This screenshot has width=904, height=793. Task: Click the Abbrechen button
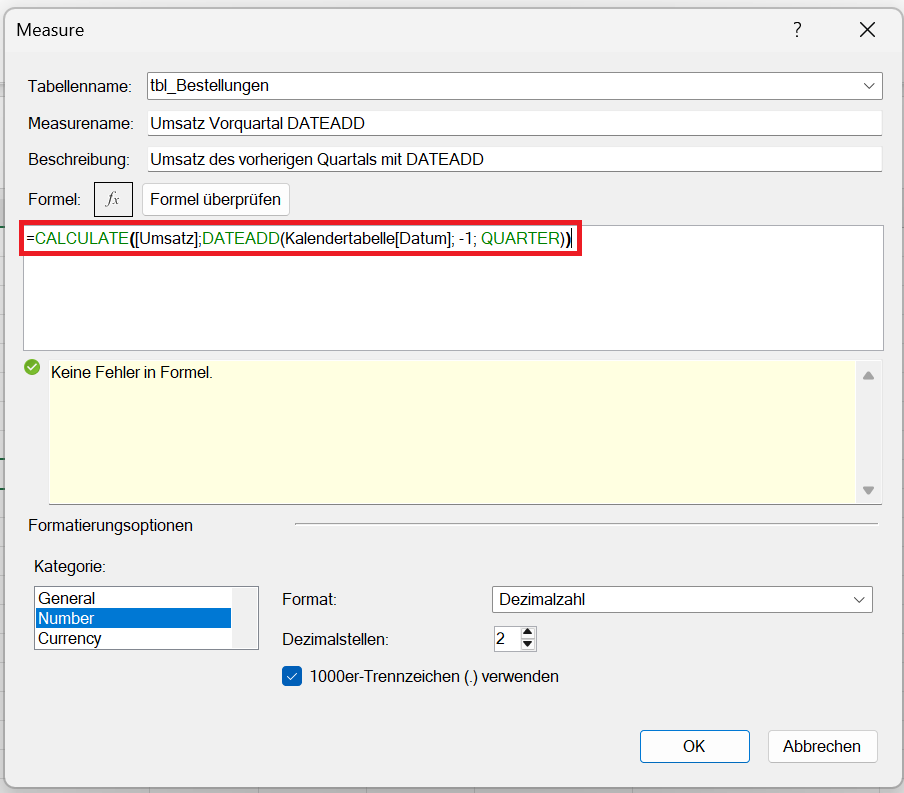pyautogui.click(x=822, y=746)
